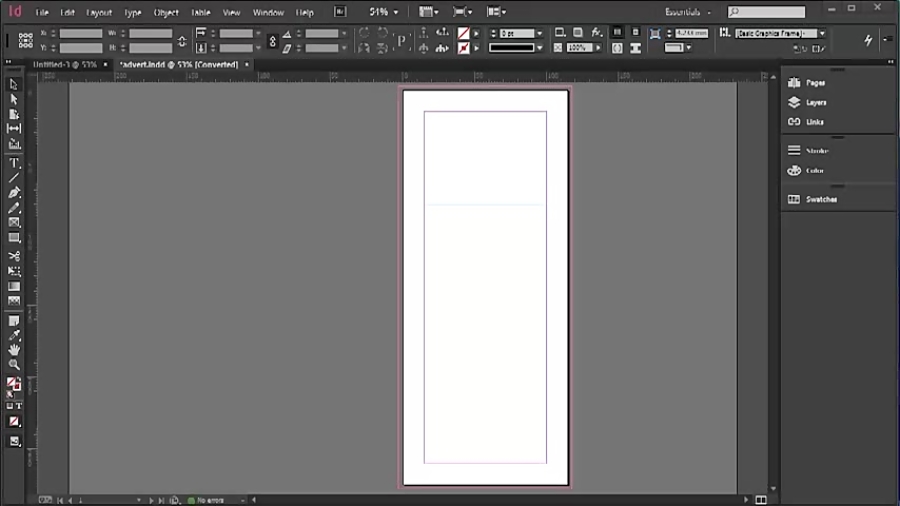The height and width of the screenshot is (506, 900).
Task: Click the search field in application bar
Action: [766, 11]
